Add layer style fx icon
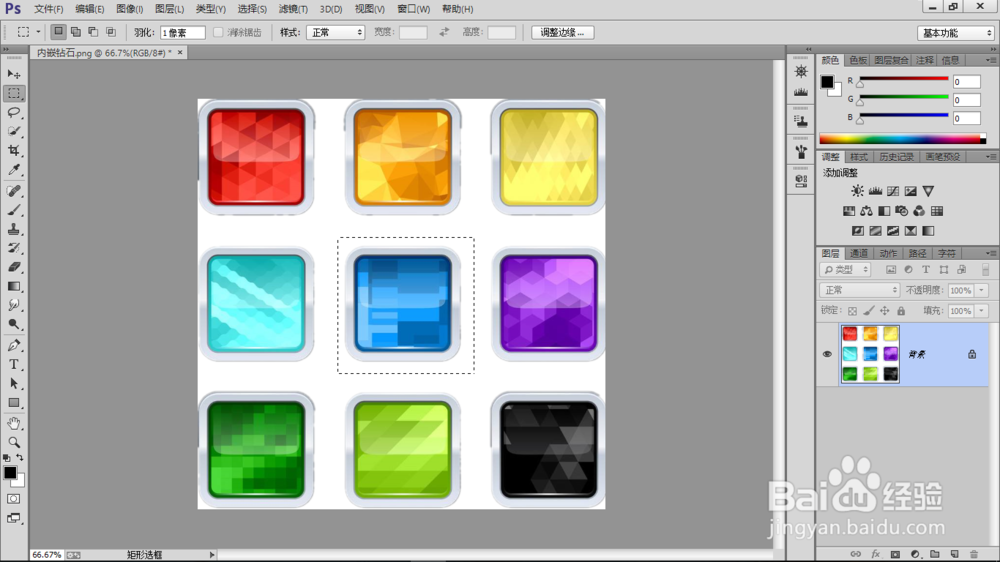The width and height of the screenshot is (1000, 562). [x=876, y=554]
